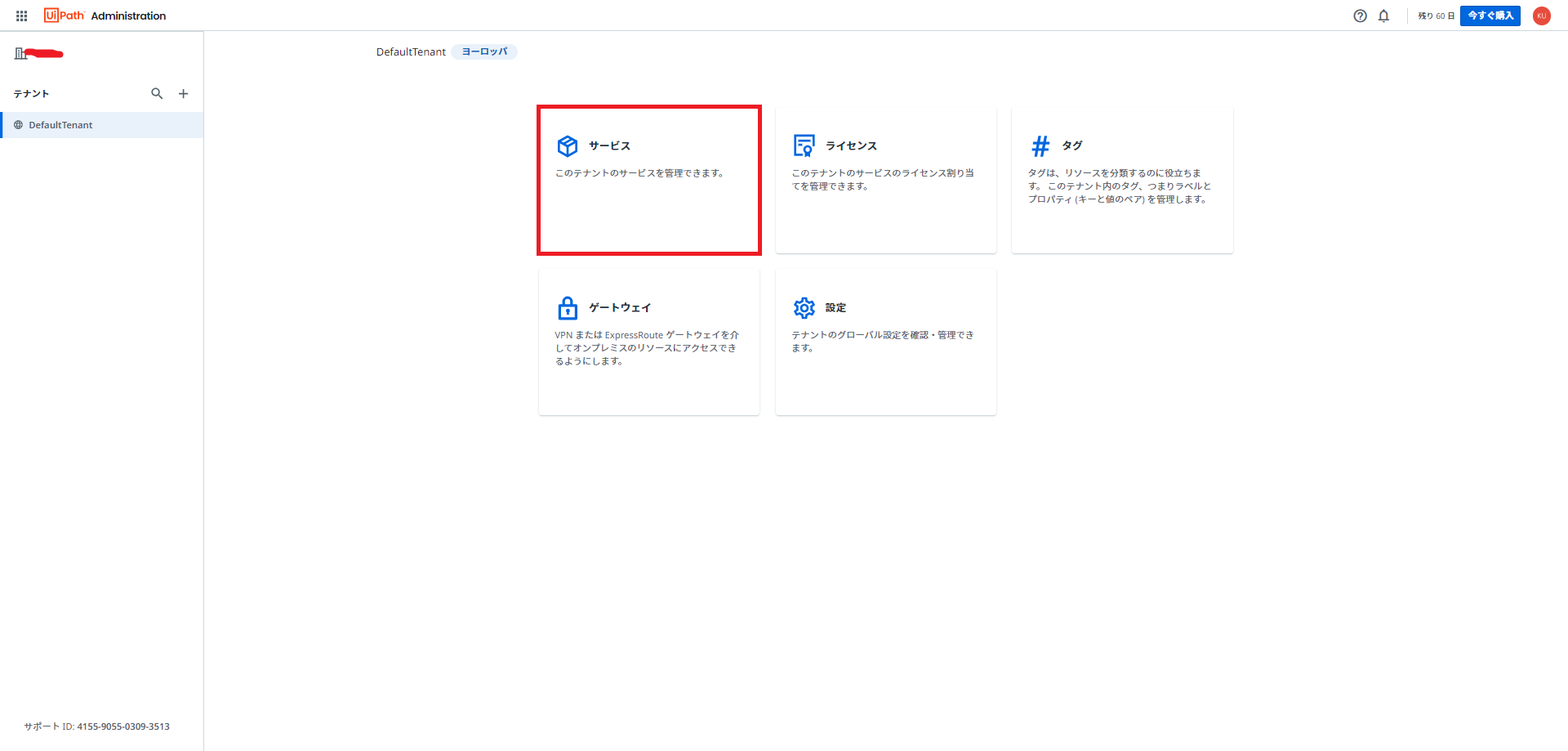This screenshot has height=751, width=1568.
Task: Click the globe icon beside DefaultTenant
Action: (x=18, y=124)
